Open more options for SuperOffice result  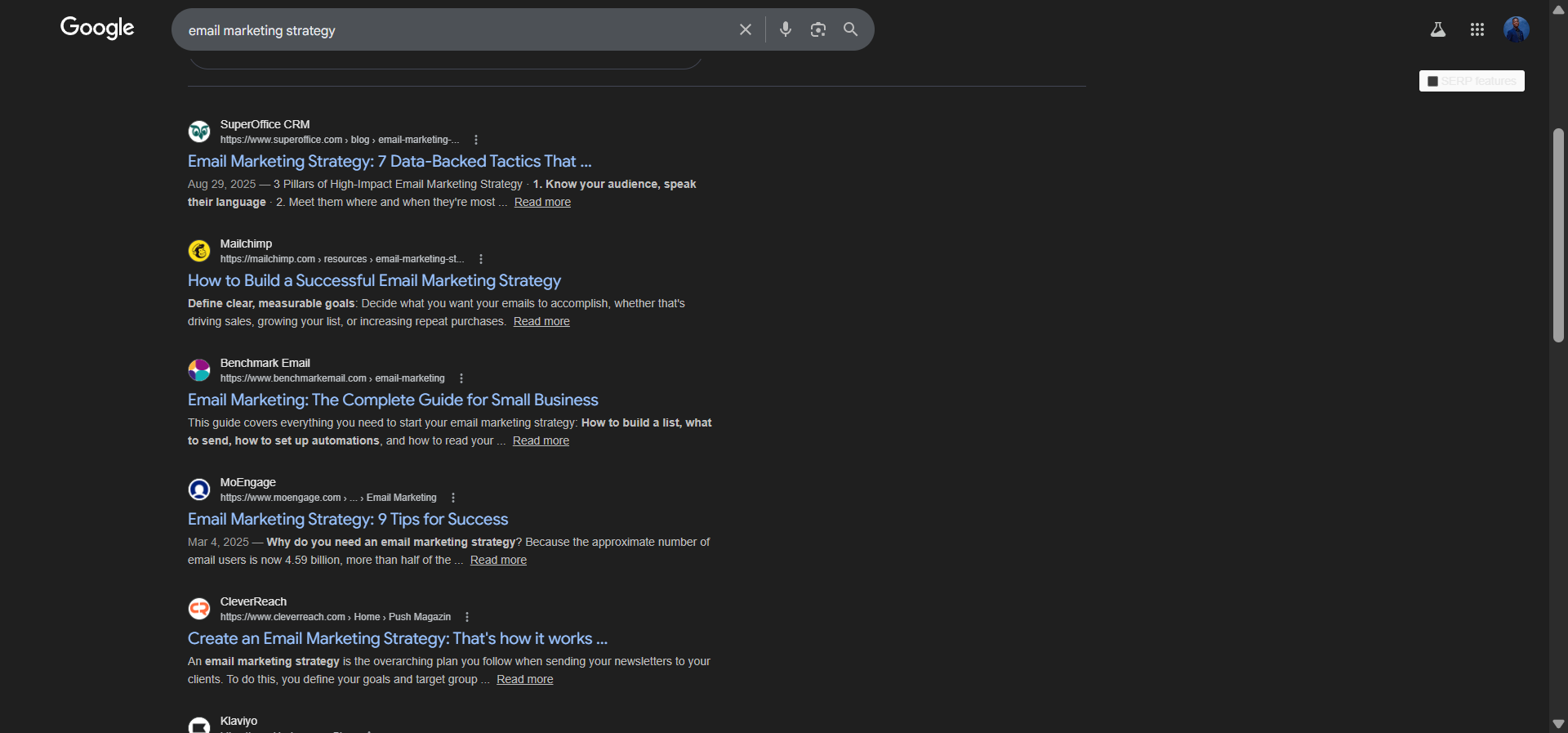[476, 140]
